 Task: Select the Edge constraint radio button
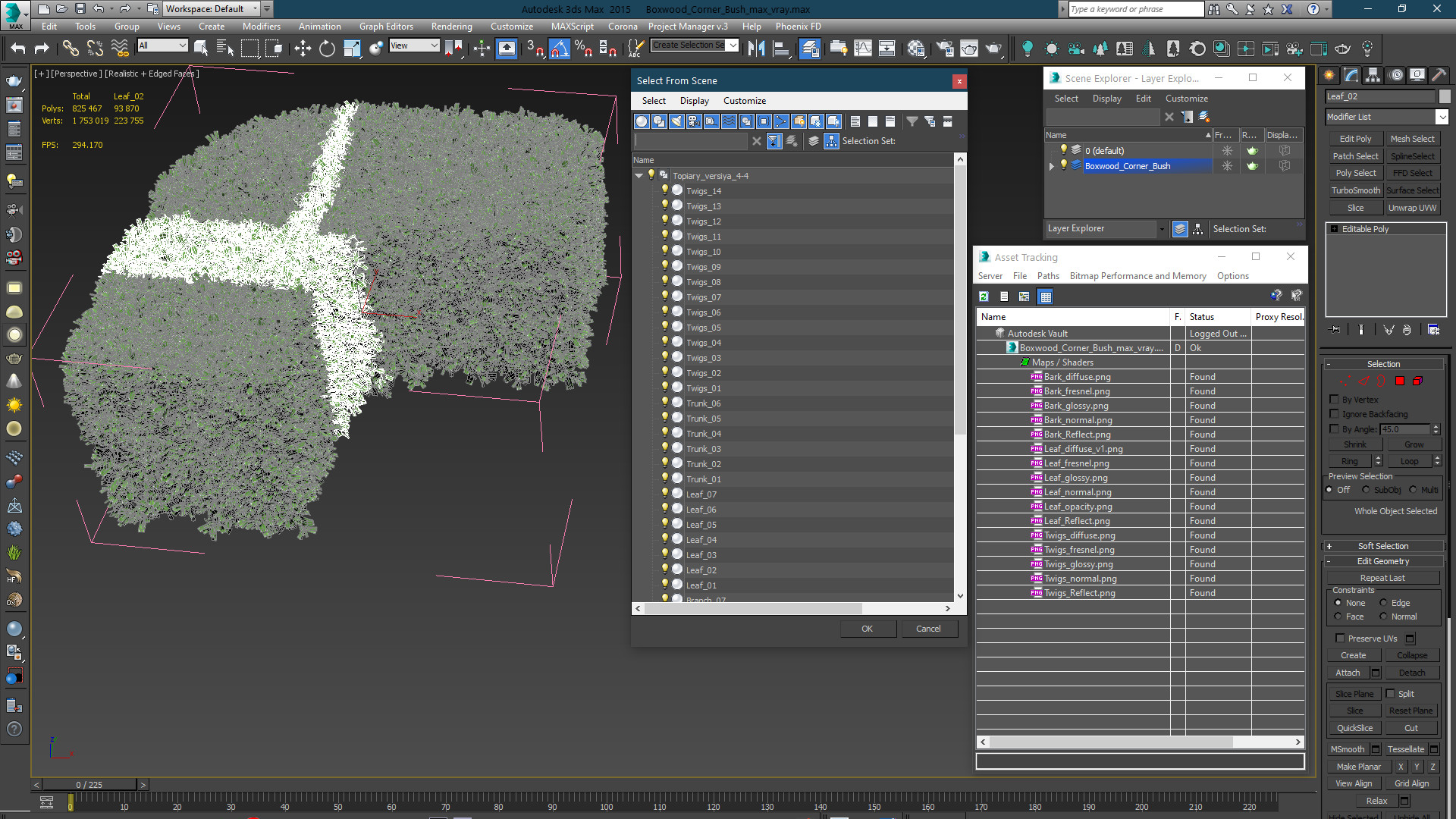[1383, 603]
